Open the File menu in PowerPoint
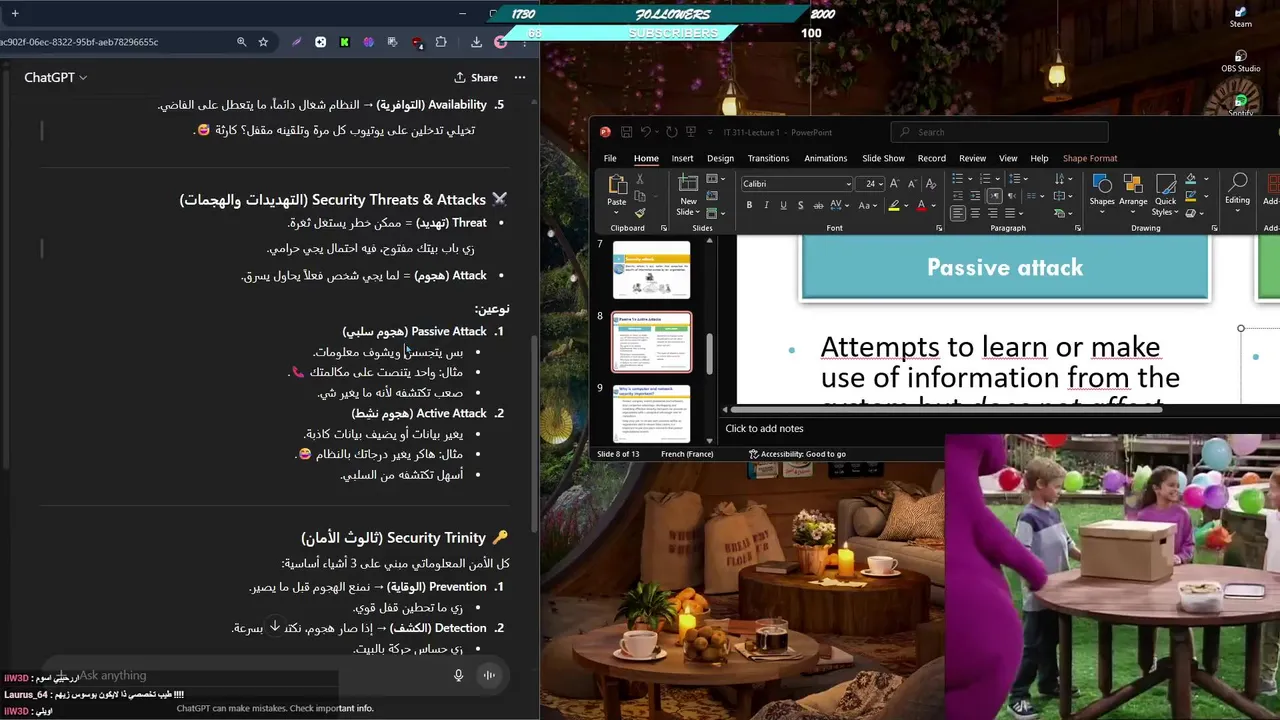The height and width of the screenshot is (720, 1280). pyautogui.click(x=610, y=158)
